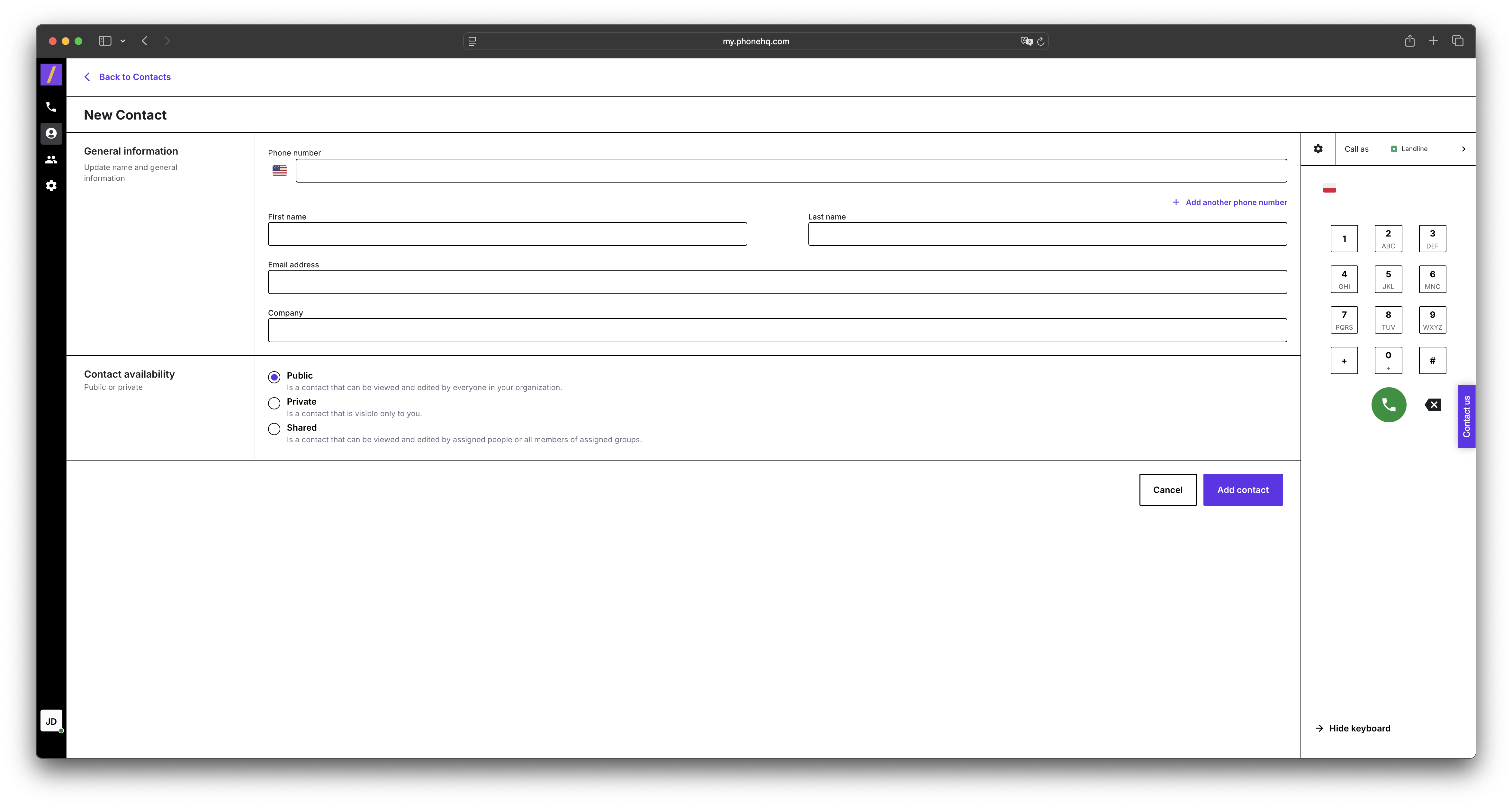1512x806 pixels.
Task: Open the sidebar settings gear icon
Action: tap(51, 185)
